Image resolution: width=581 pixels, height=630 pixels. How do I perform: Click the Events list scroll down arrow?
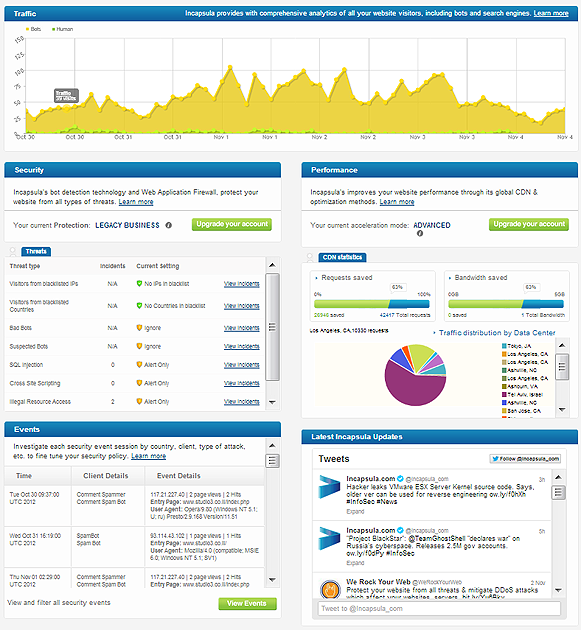pos(272,580)
